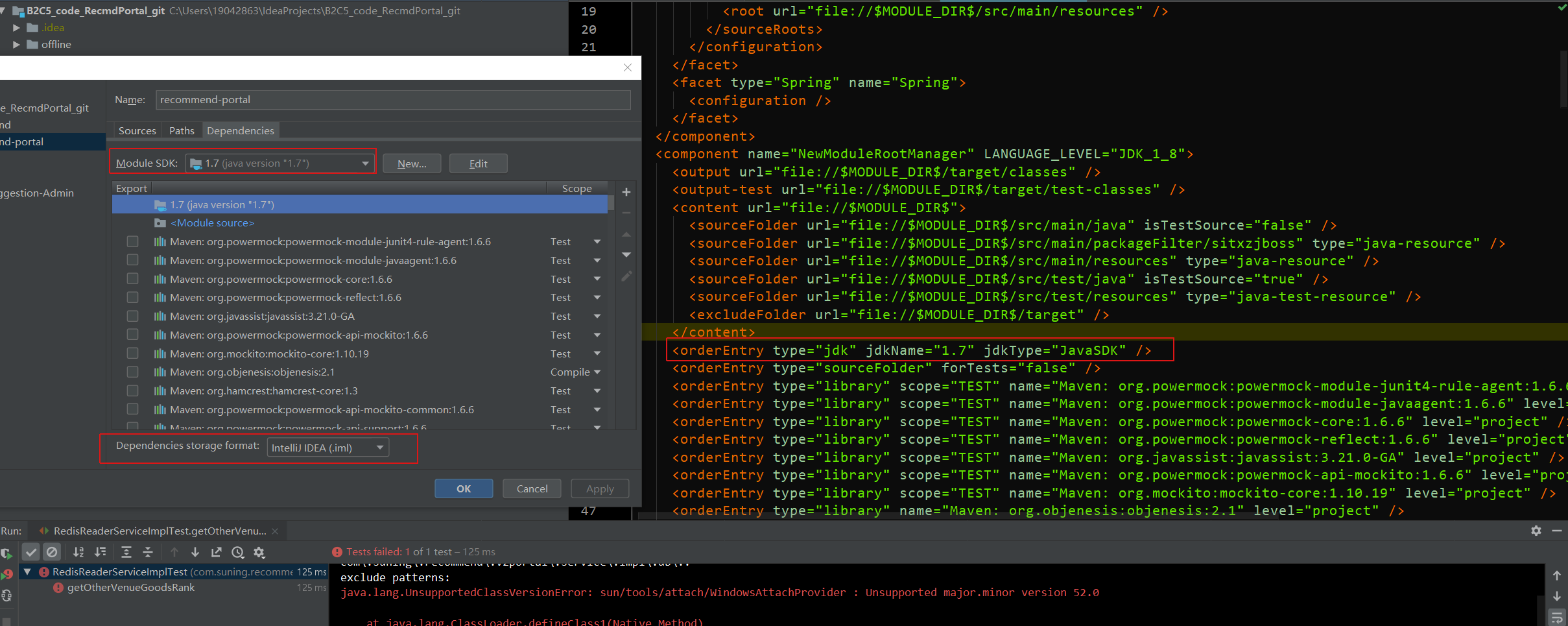
Task: Select the ggestion-Admin module in list
Action: (37, 193)
